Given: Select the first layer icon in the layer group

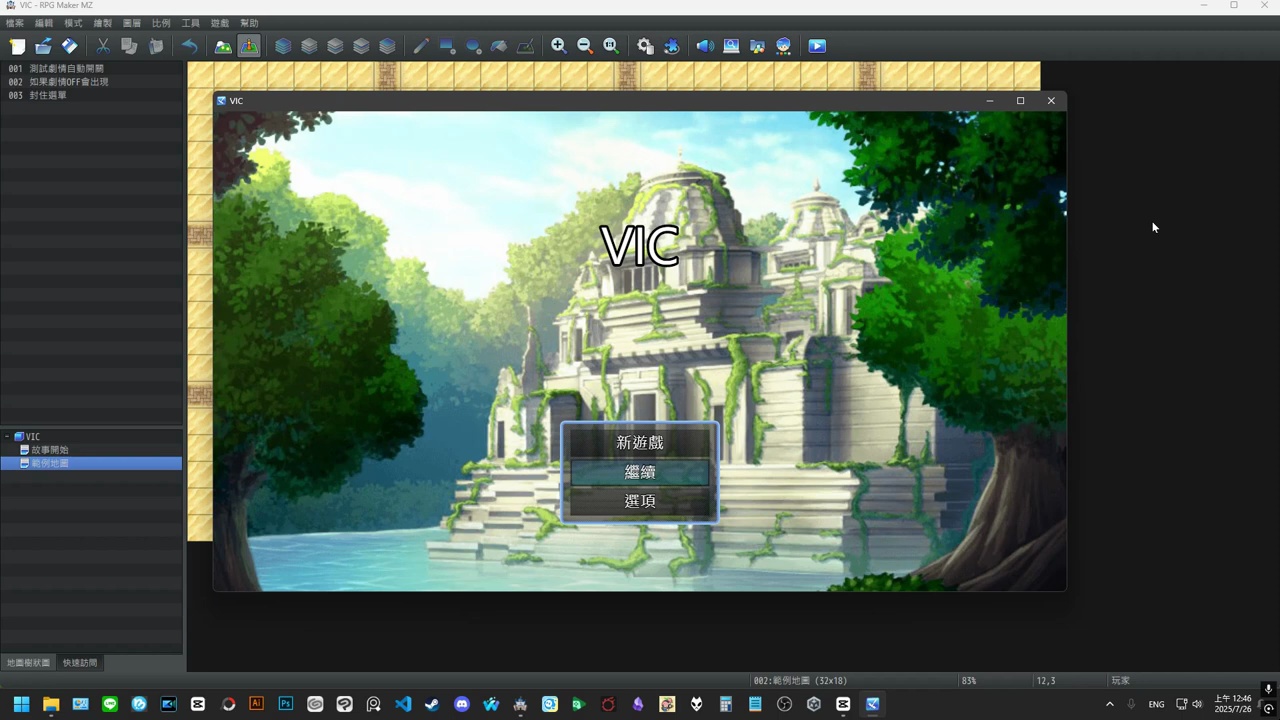Looking at the screenshot, I should [283, 46].
